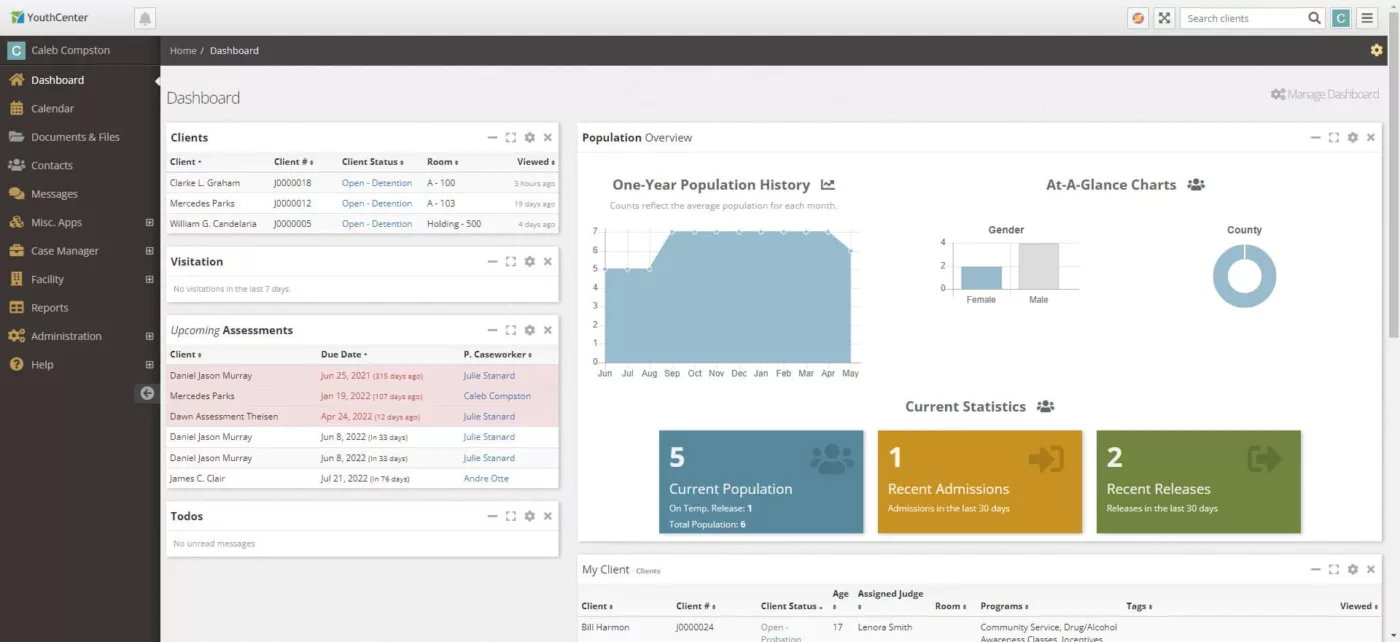
Task: Click the Female bar in Gender chart
Action: (x=981, y=278)
